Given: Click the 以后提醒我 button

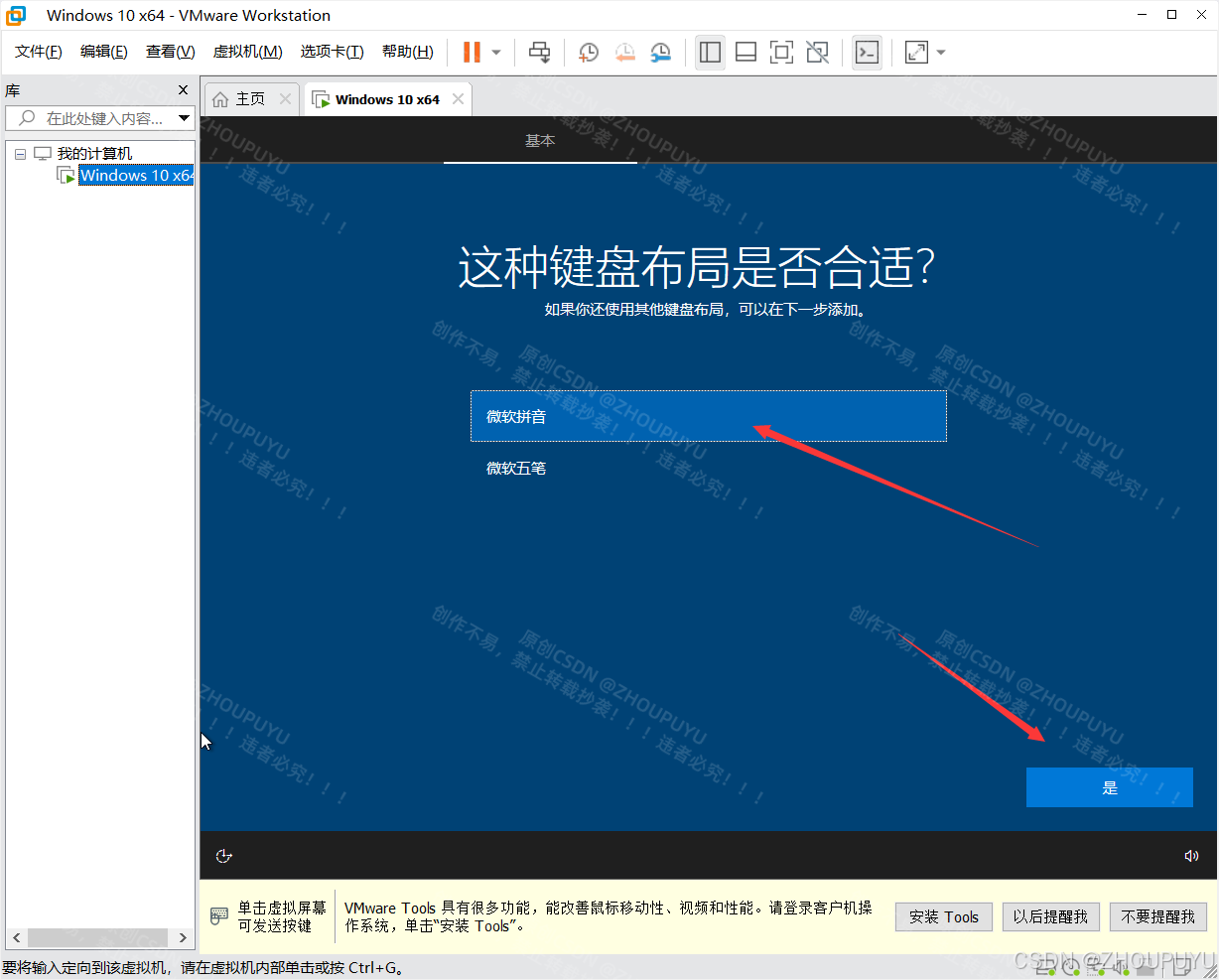Looking at the screenshot, I should (x=1050, y=916).
